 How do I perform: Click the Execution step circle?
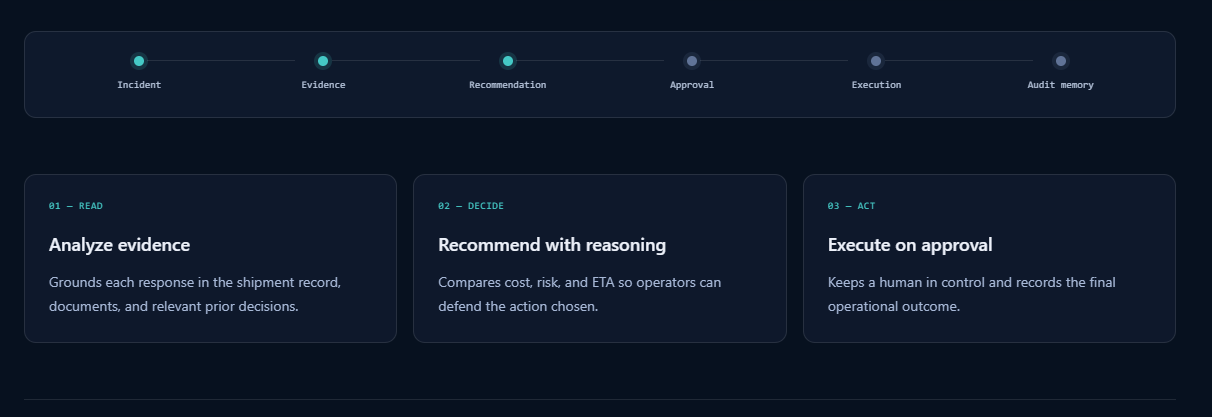coord(876,61)
